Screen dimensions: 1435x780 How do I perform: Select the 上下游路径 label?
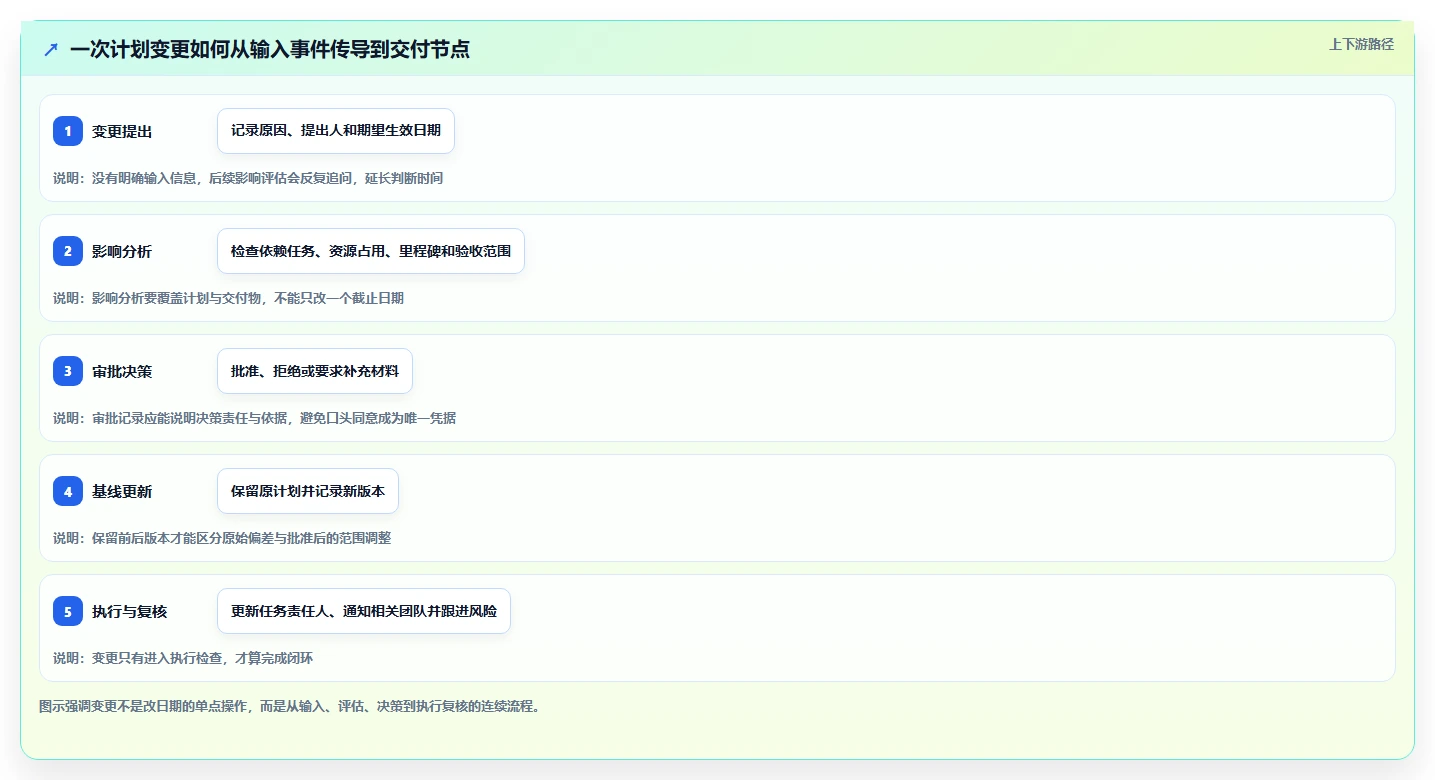coord(1361,44)
